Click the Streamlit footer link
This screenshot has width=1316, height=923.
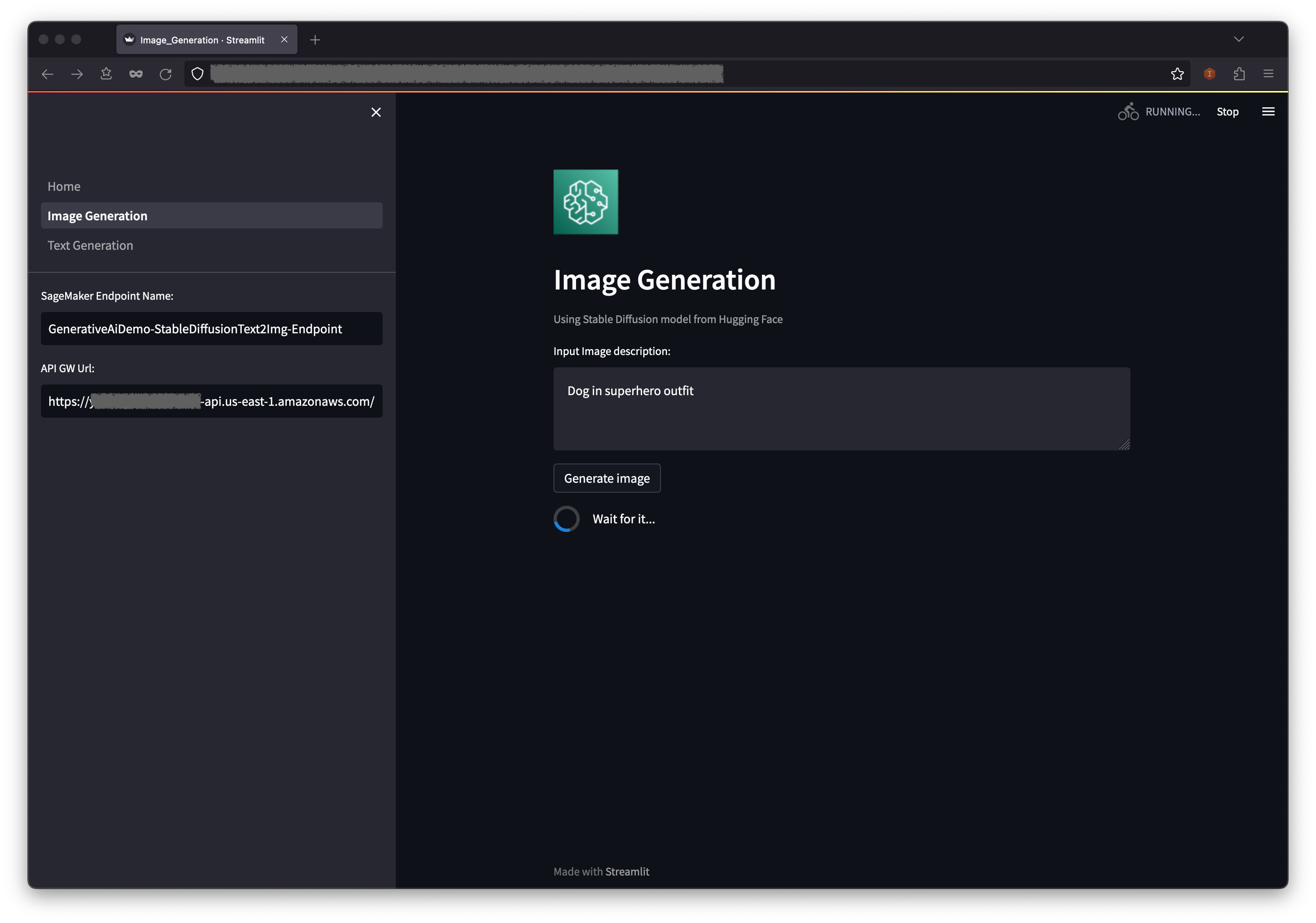pyautogui.click(x=627, y=871)
